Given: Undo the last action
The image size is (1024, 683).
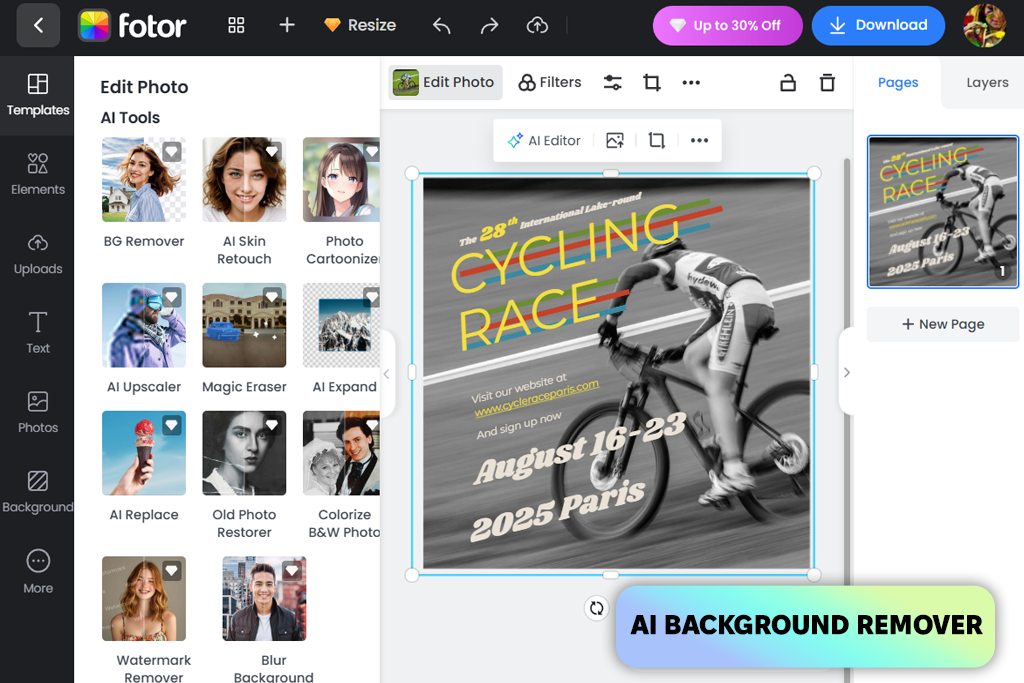Looking at the screenshot, I should [x=441, y=25].
